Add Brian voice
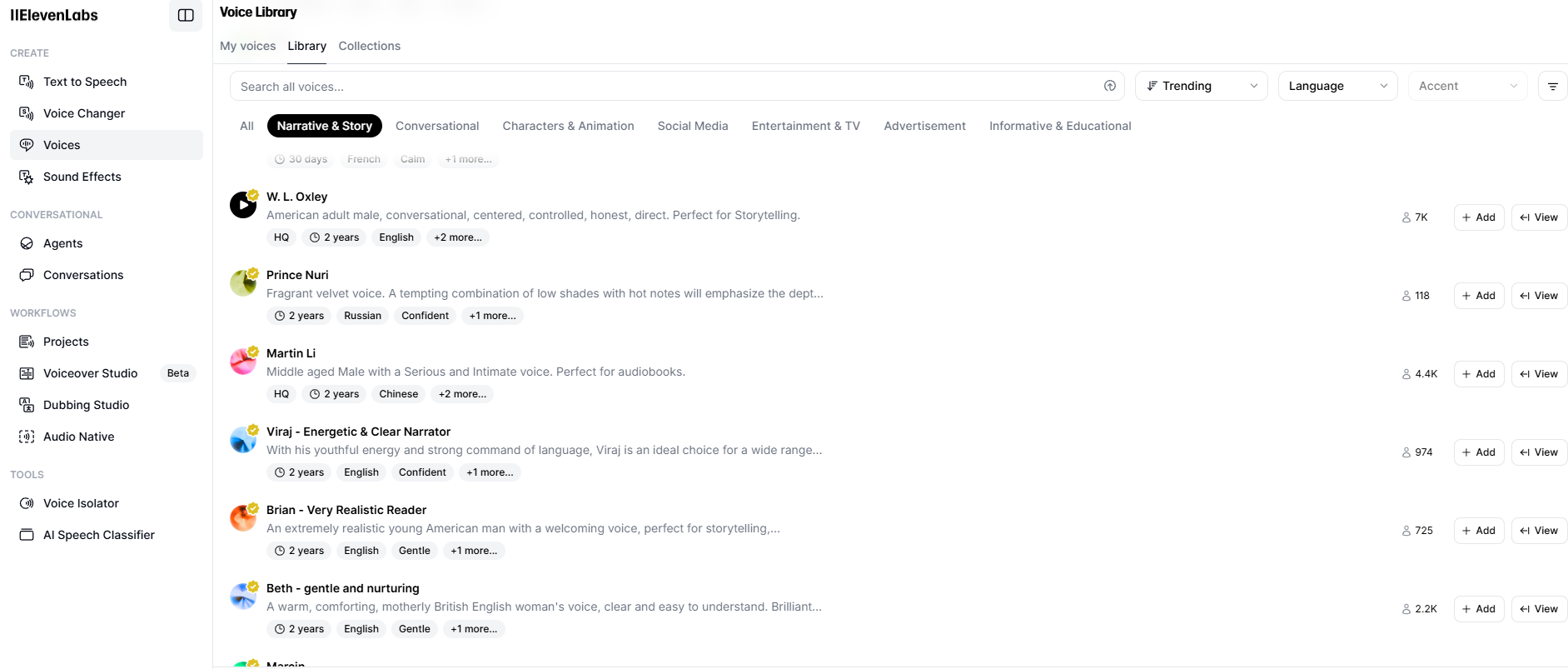This screenshot has height=669, width=1568. [x=1479, y=531]
